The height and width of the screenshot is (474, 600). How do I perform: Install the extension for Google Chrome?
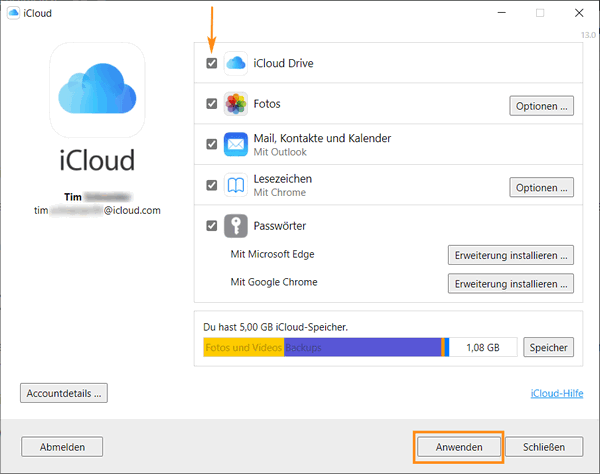tap(511, 283)
